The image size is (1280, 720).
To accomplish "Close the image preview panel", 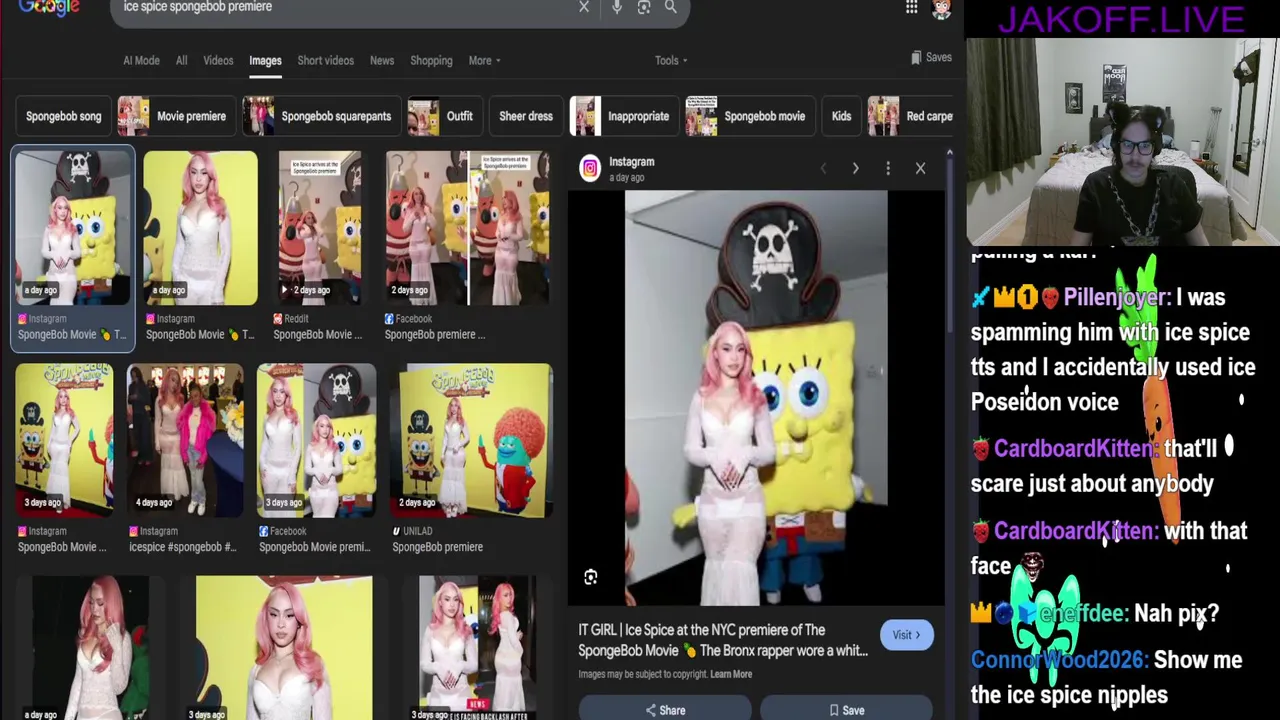I will (x=920, y=168).
